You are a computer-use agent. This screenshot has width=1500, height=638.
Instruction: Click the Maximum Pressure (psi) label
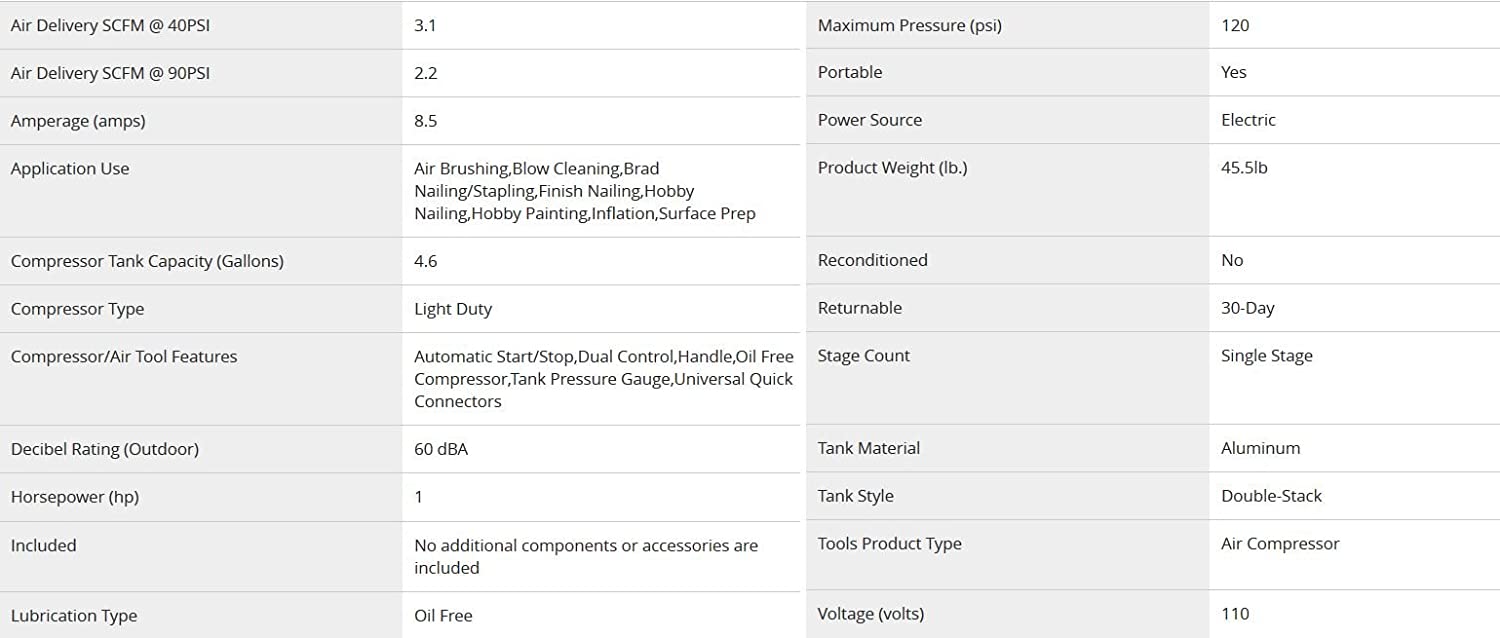point(909,26)
